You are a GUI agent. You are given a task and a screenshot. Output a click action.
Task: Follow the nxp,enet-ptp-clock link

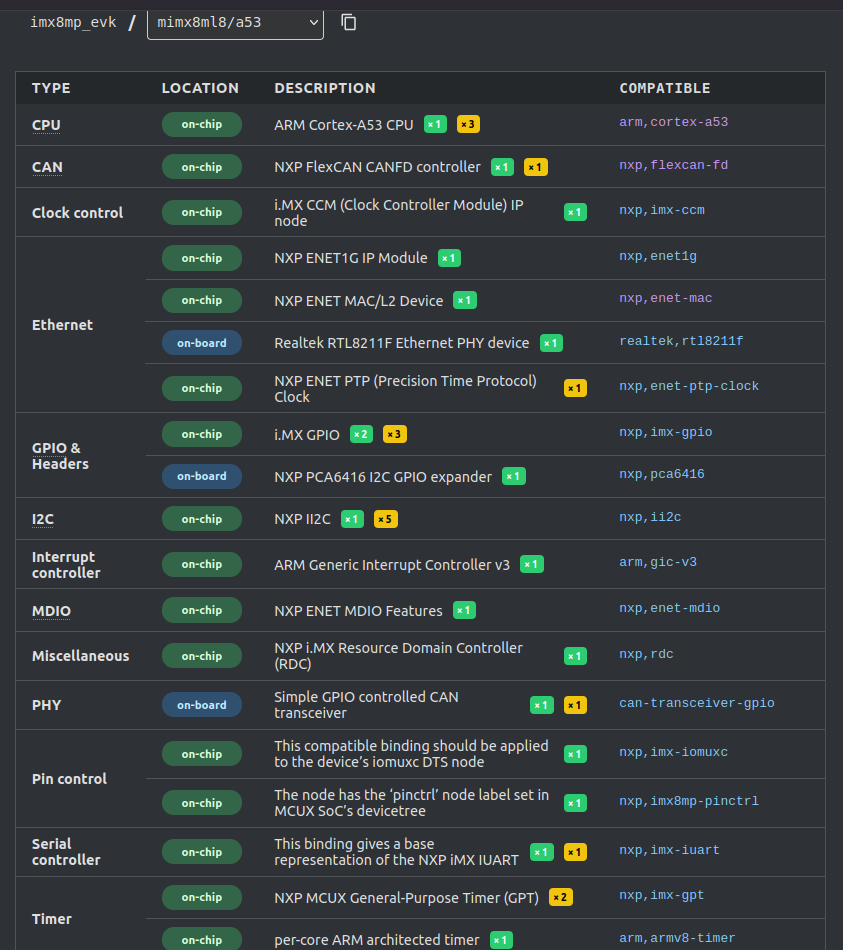click(x=689, y=386)
